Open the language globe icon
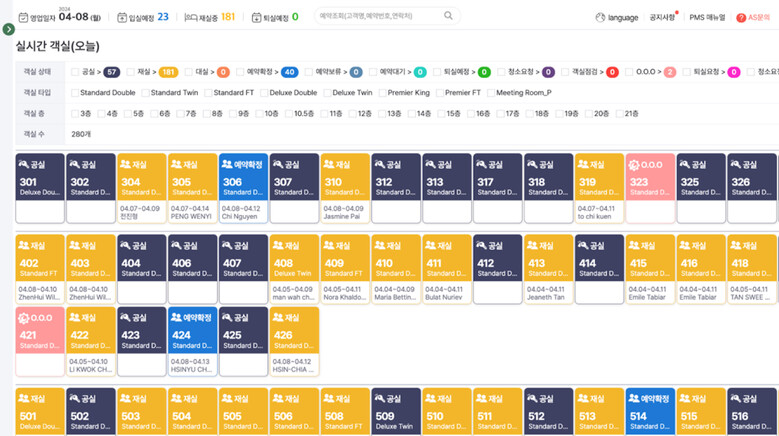The height and width of the screenshot is (436, 779). [x=600, y=17]
